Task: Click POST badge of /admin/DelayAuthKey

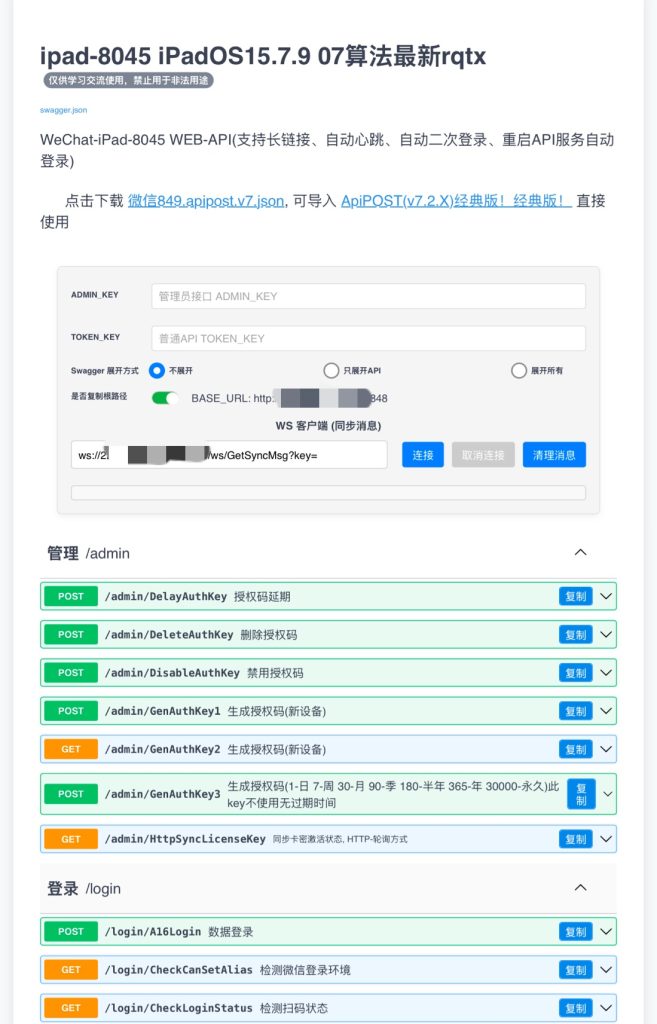Action: coord(71,596)
